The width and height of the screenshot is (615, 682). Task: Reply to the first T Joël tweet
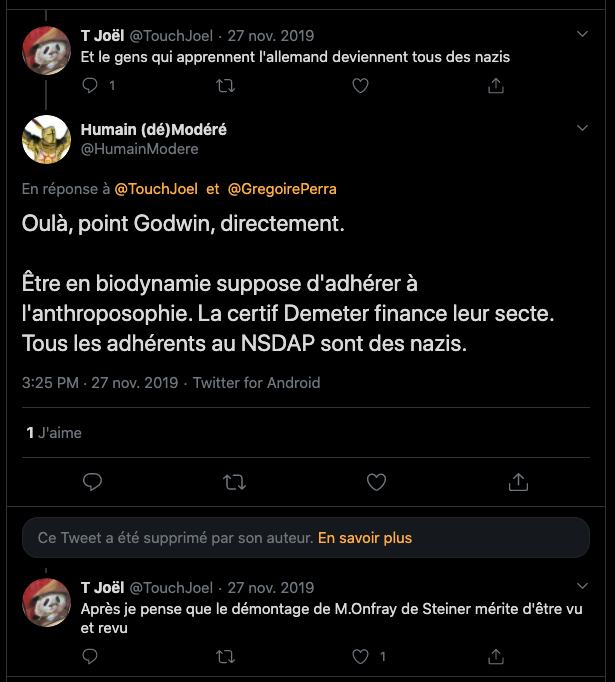(x=90, y=86)
